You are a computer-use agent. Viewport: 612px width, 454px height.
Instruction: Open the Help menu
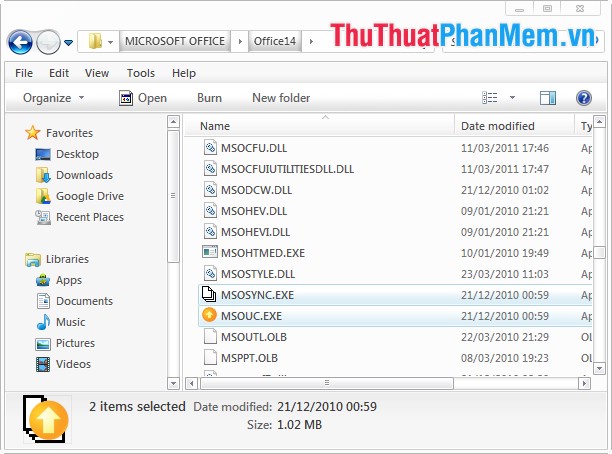click(x=184, y=73)
